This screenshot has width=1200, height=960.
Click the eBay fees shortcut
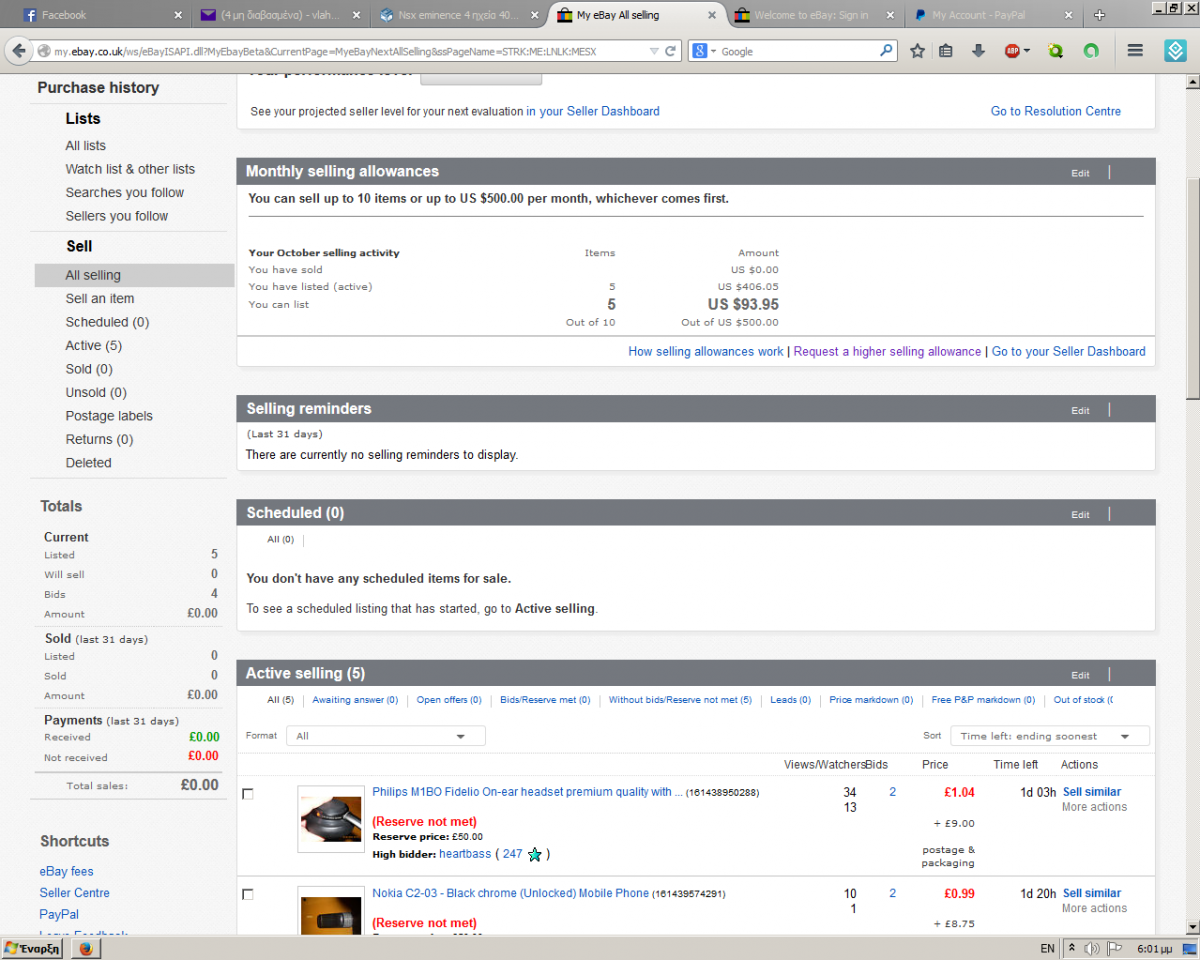point(67,871)
